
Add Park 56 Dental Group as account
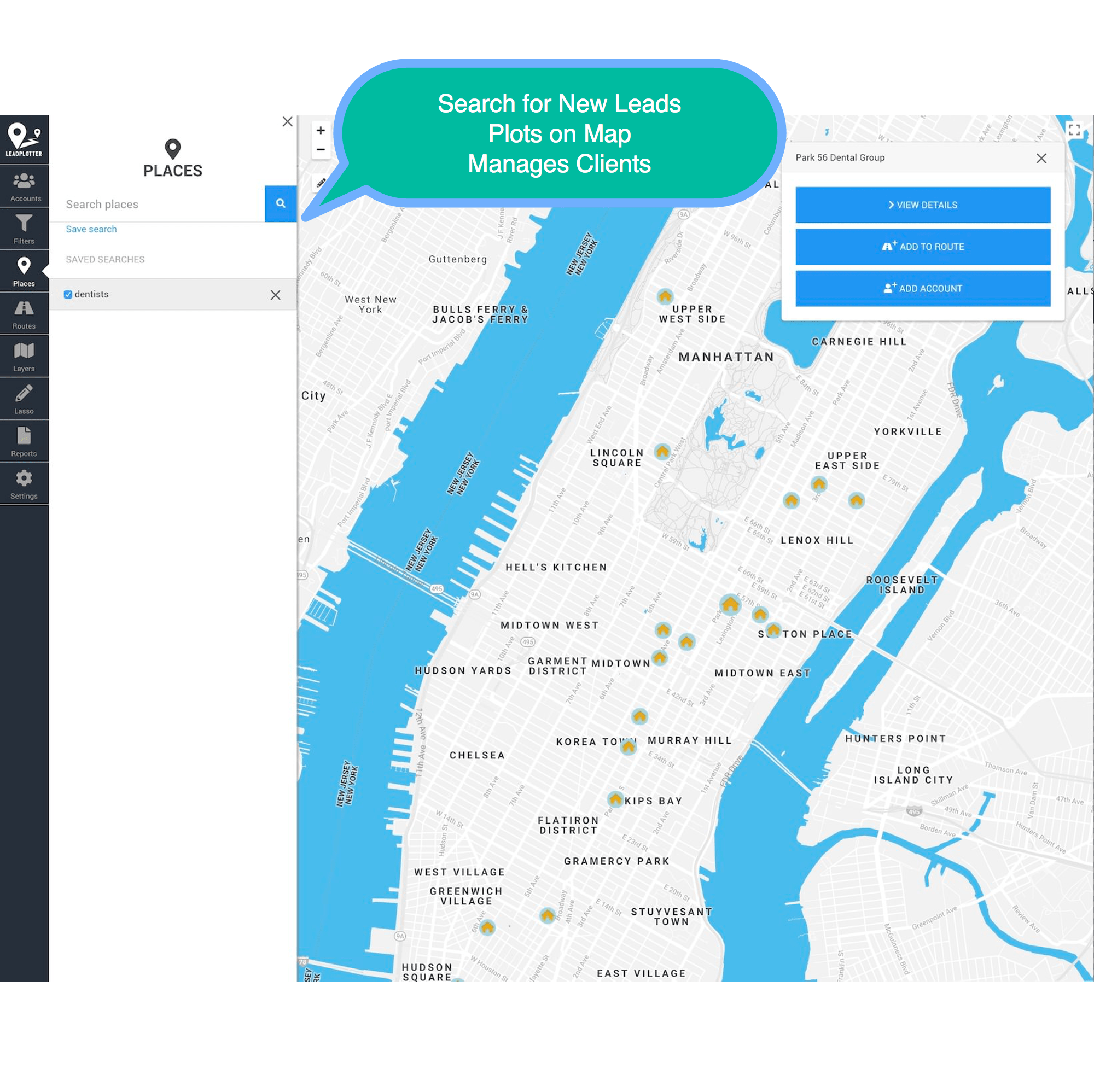(x=922, y=288)
